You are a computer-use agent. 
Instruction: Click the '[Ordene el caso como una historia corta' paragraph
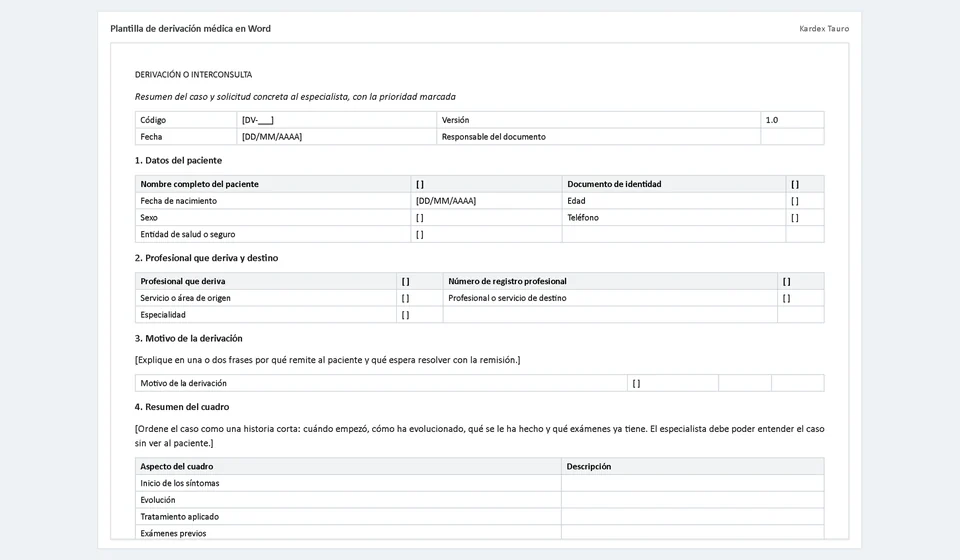pyautogui.click(x=479, y=436)
